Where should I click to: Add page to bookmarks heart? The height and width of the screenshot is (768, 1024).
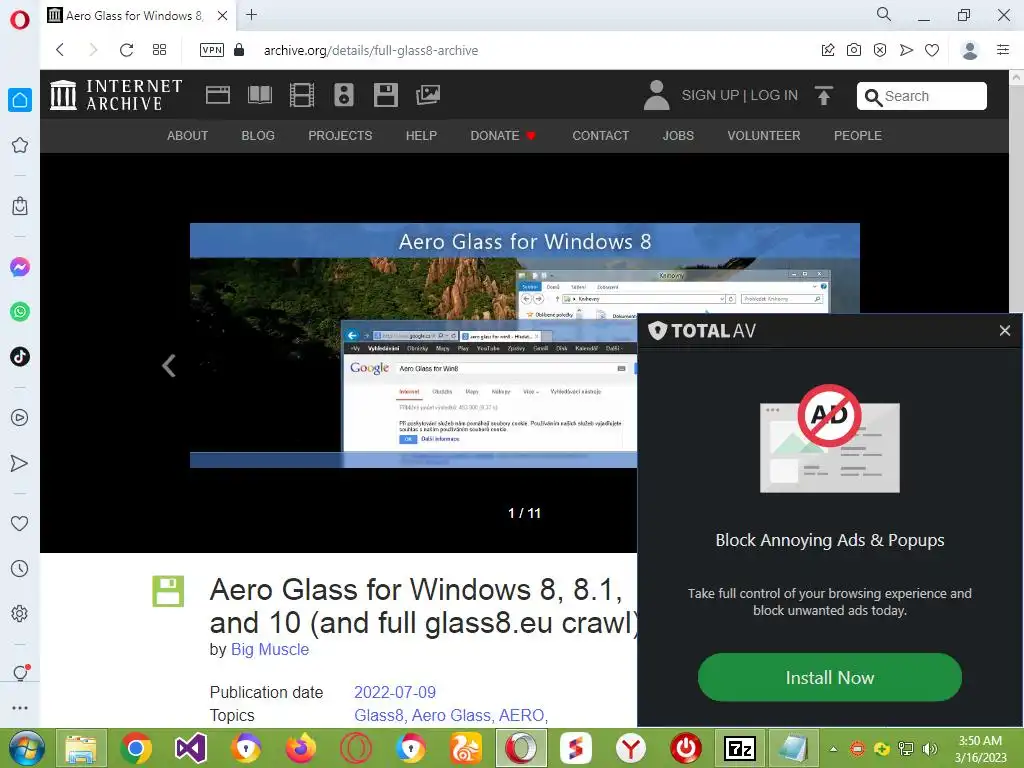coord(932,50)
